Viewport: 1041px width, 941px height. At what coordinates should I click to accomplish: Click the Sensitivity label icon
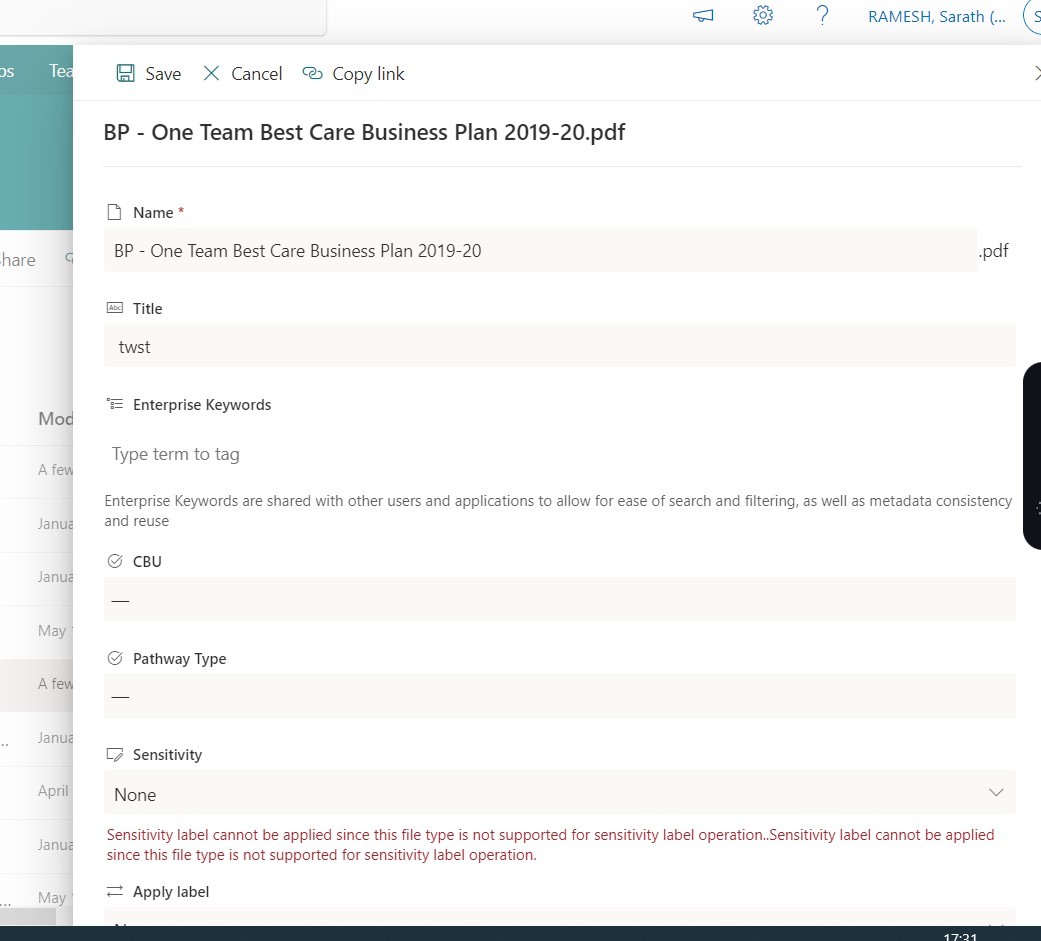(115, 755)
